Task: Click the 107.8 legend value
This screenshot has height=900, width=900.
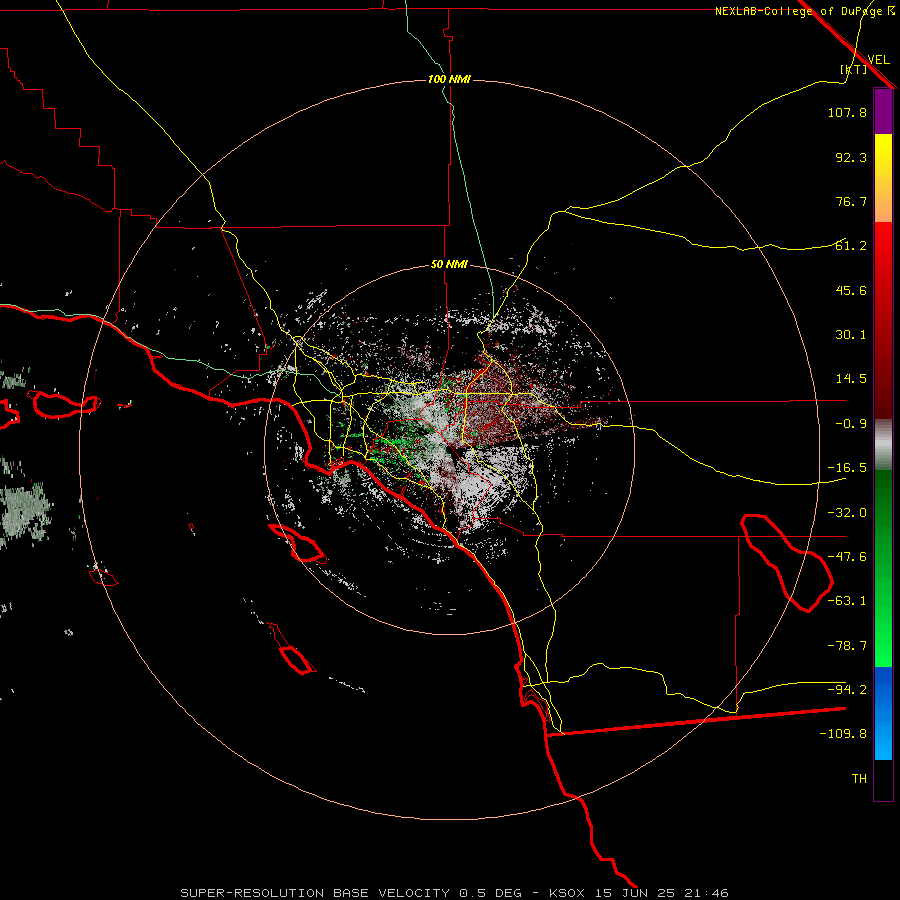Action: 847,112
